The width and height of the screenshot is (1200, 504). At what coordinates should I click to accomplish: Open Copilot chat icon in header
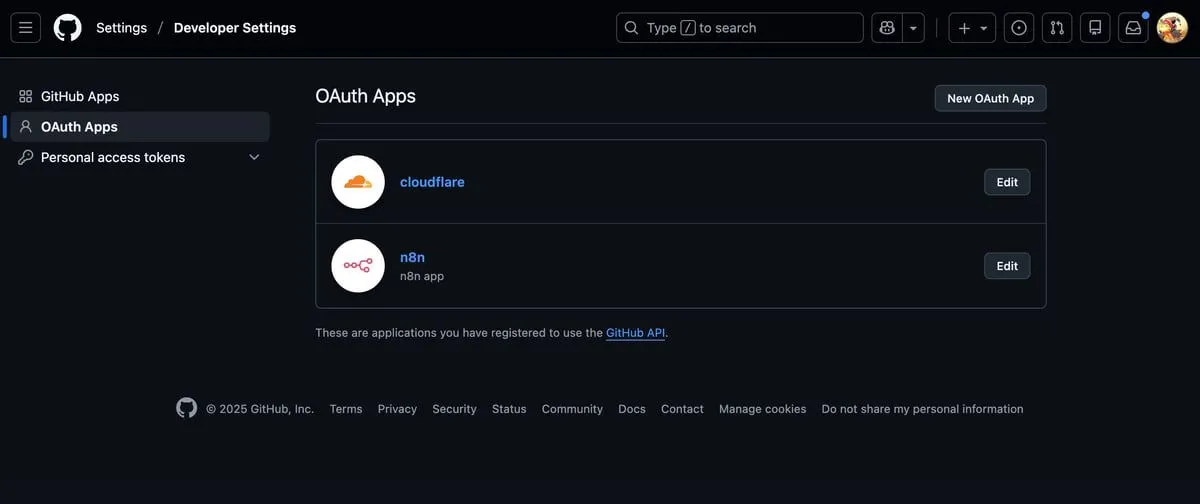pyautogui.click(x=887, y=28)
